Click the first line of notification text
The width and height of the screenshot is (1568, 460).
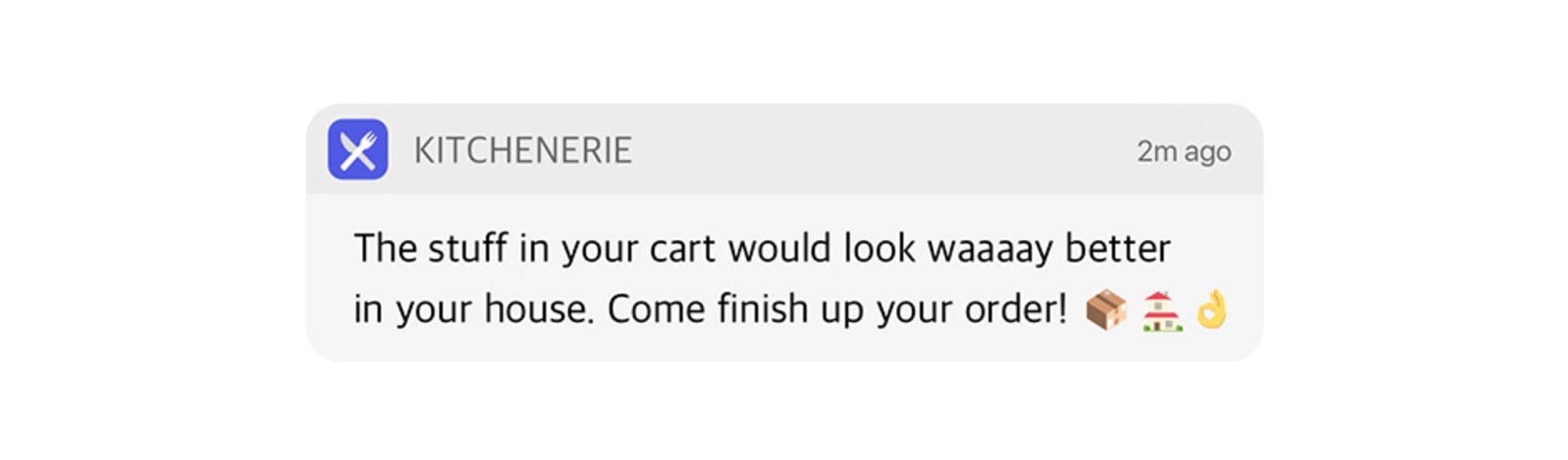click(761, 248)
